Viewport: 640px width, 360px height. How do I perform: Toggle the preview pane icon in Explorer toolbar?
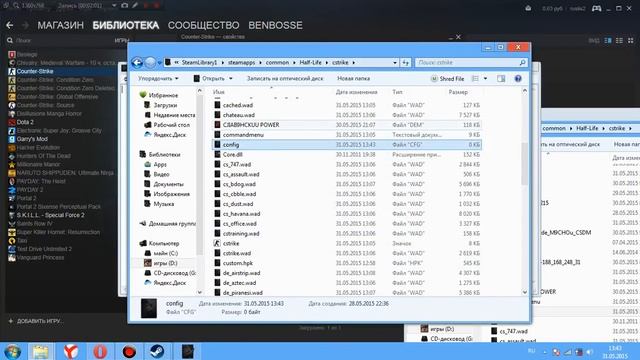pos(501,78)
